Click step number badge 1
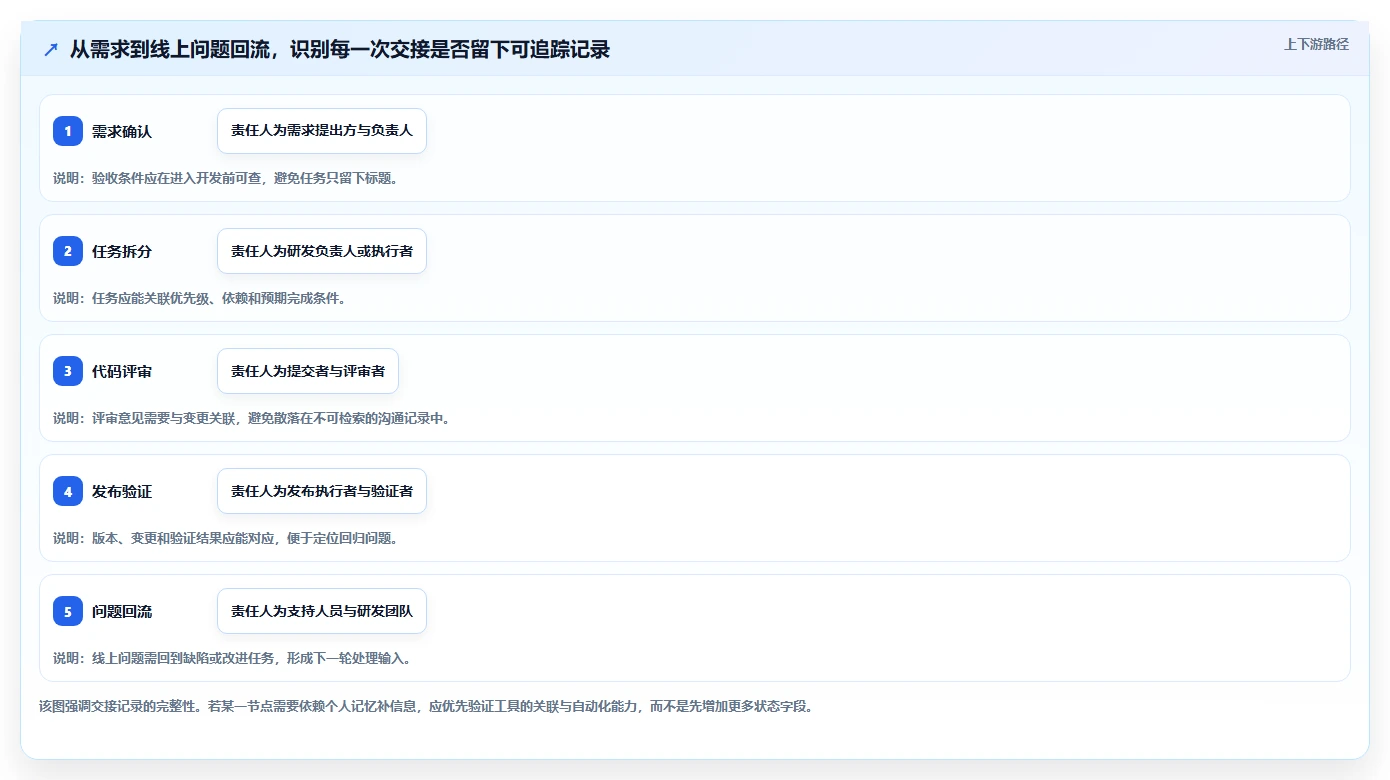Image resolution: width=1390 pixels, height=780 pixels. point(68,131)
